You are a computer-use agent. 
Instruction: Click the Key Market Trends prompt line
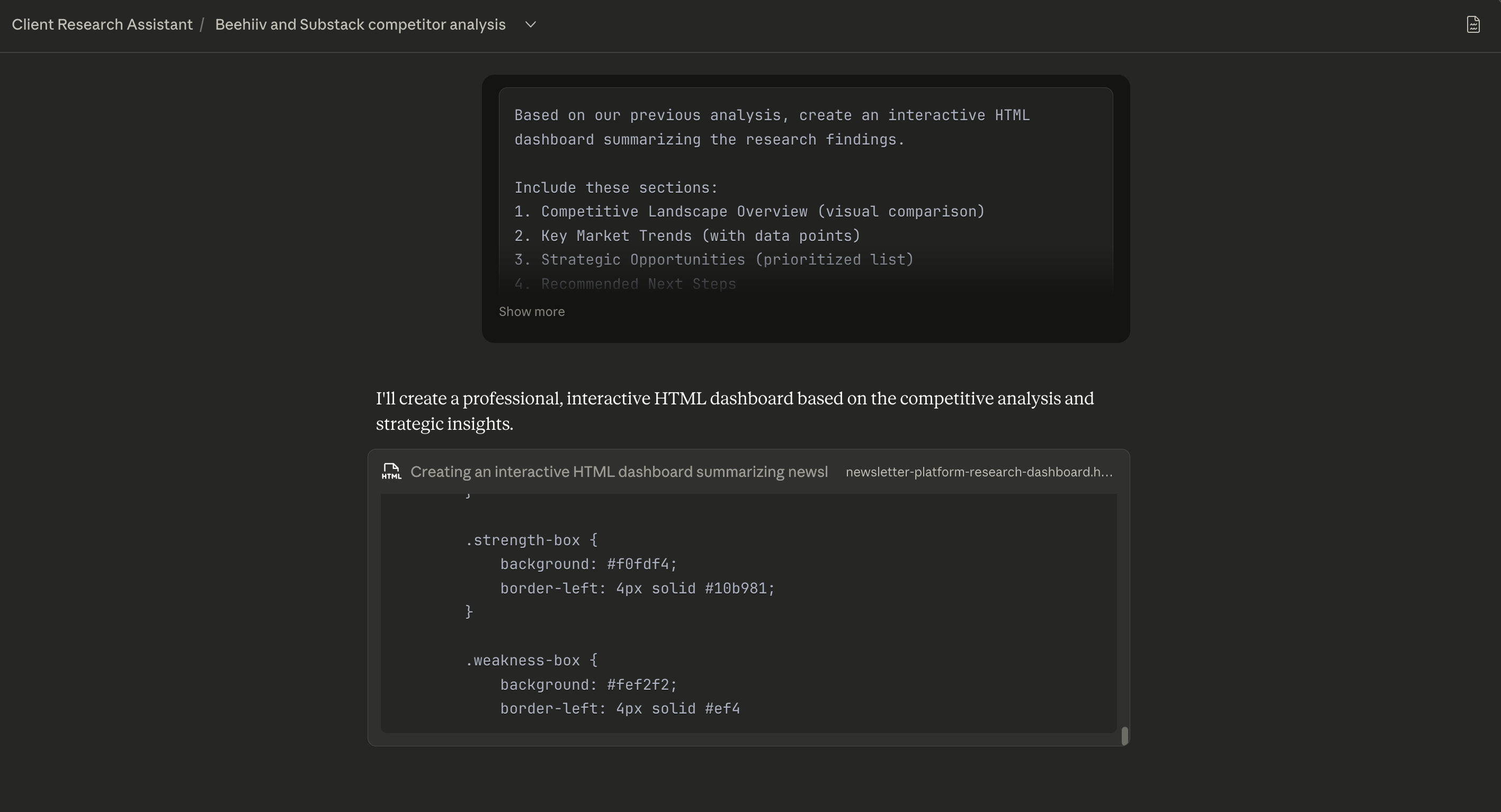pos(687,237)
